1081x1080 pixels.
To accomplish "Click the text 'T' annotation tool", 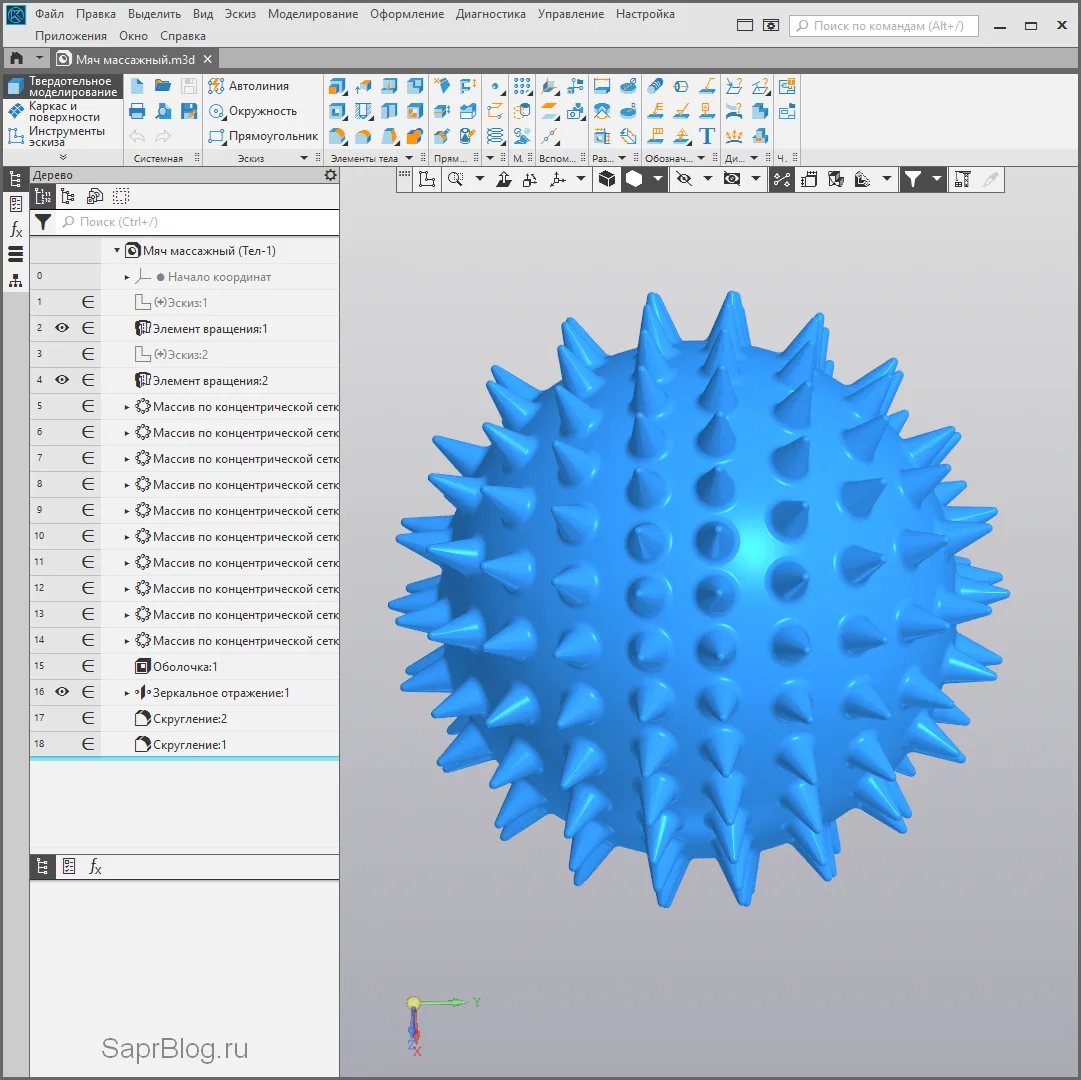I will (x=707, y=136).
